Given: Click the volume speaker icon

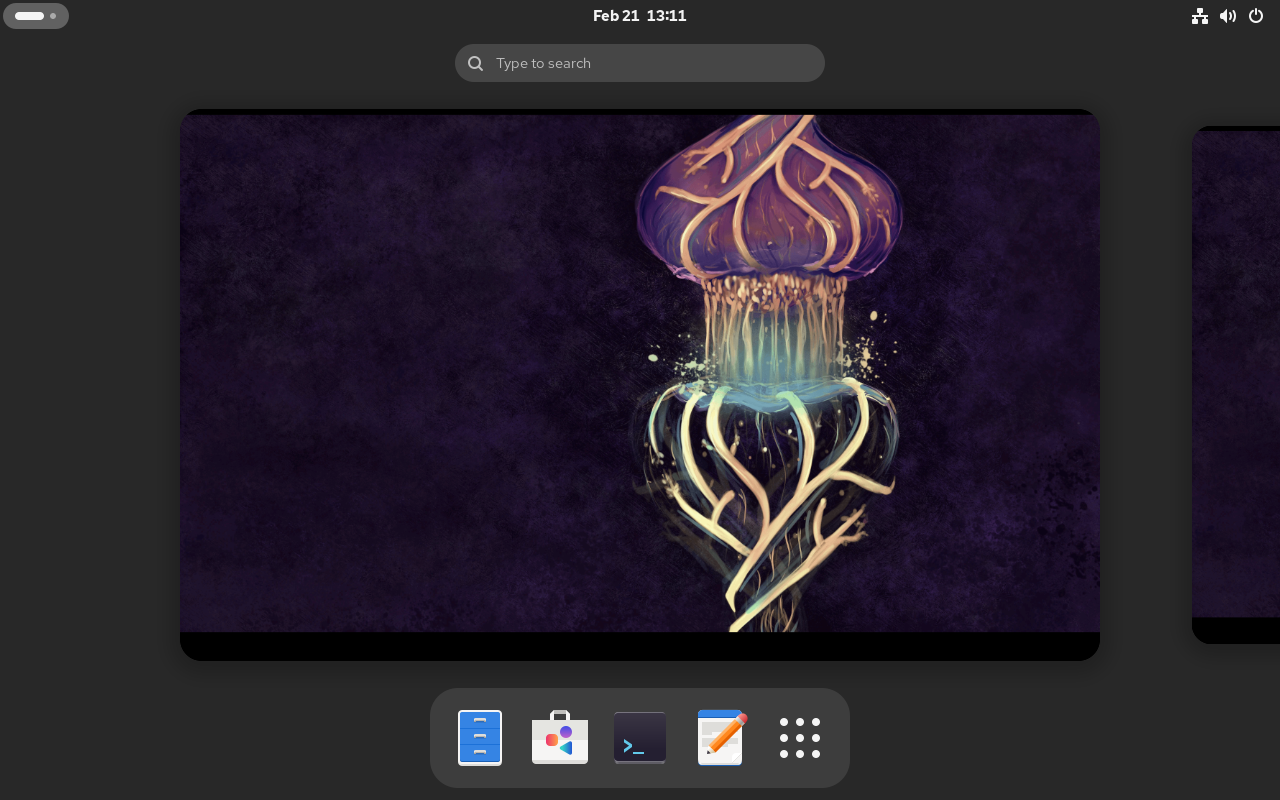Looking at the screenshot, I should [1228, 16].
